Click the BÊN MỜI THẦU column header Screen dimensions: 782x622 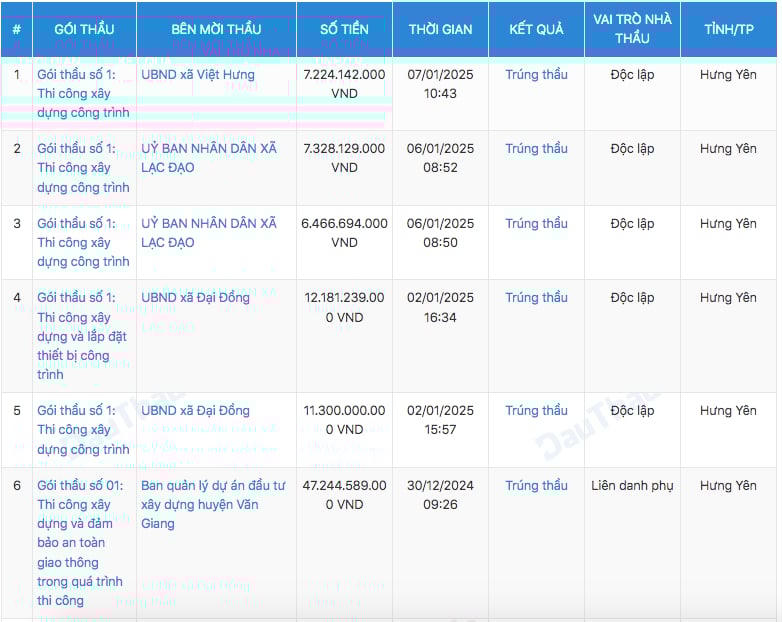pyautogui.click(x=216, y=29)
